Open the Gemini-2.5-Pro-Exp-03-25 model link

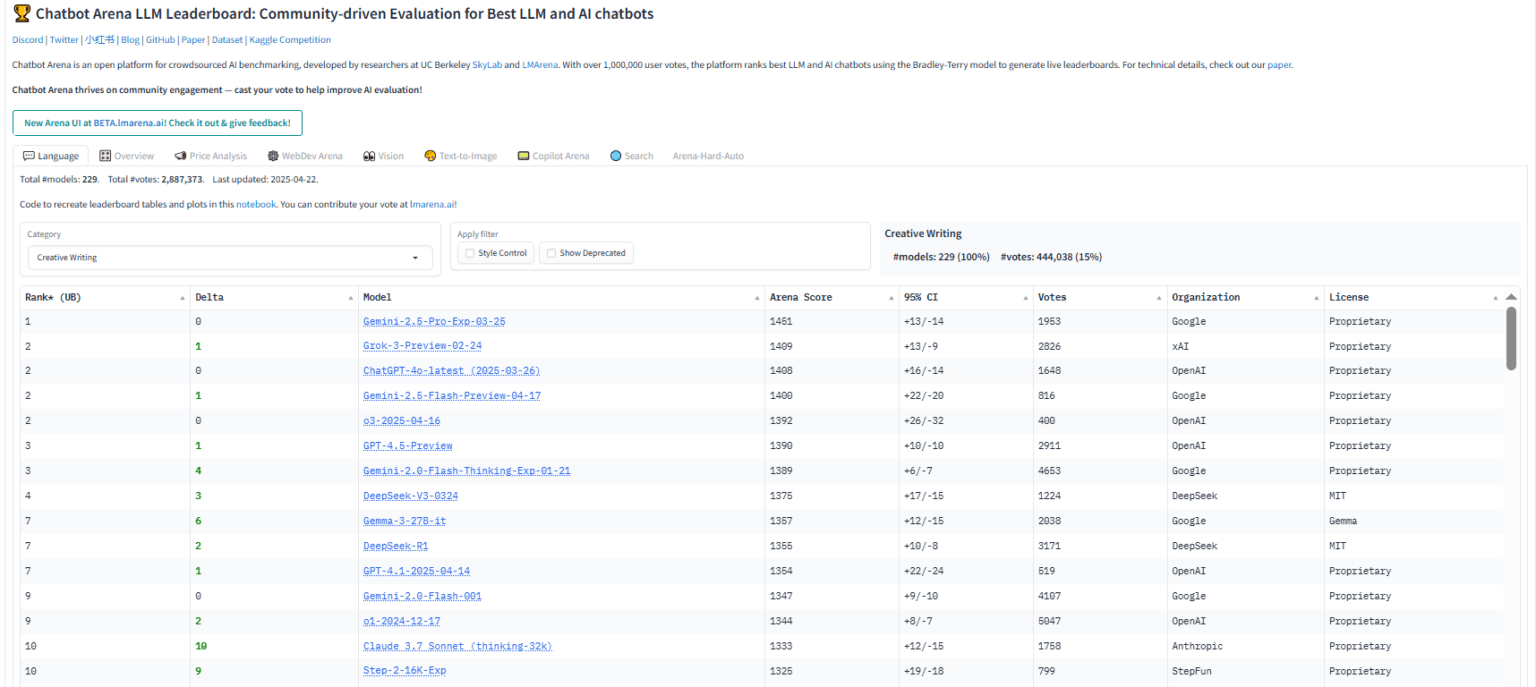click(434, 322)
